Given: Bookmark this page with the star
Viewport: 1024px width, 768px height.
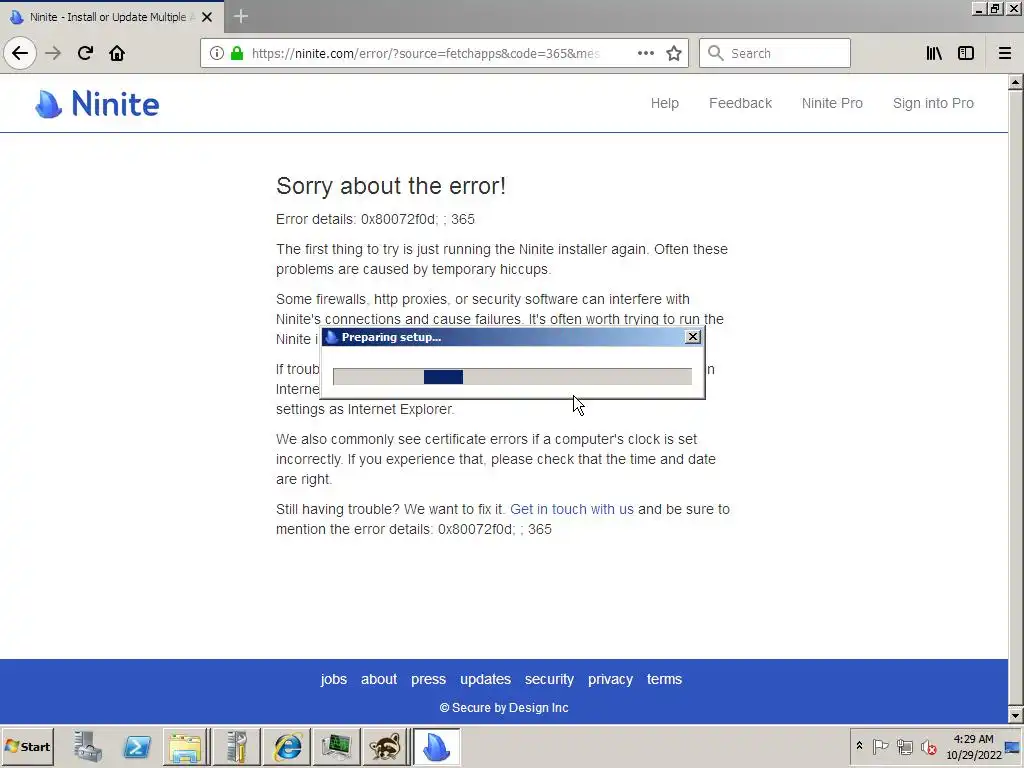Looking at the screenshot, I should click(x=674, y=53).
